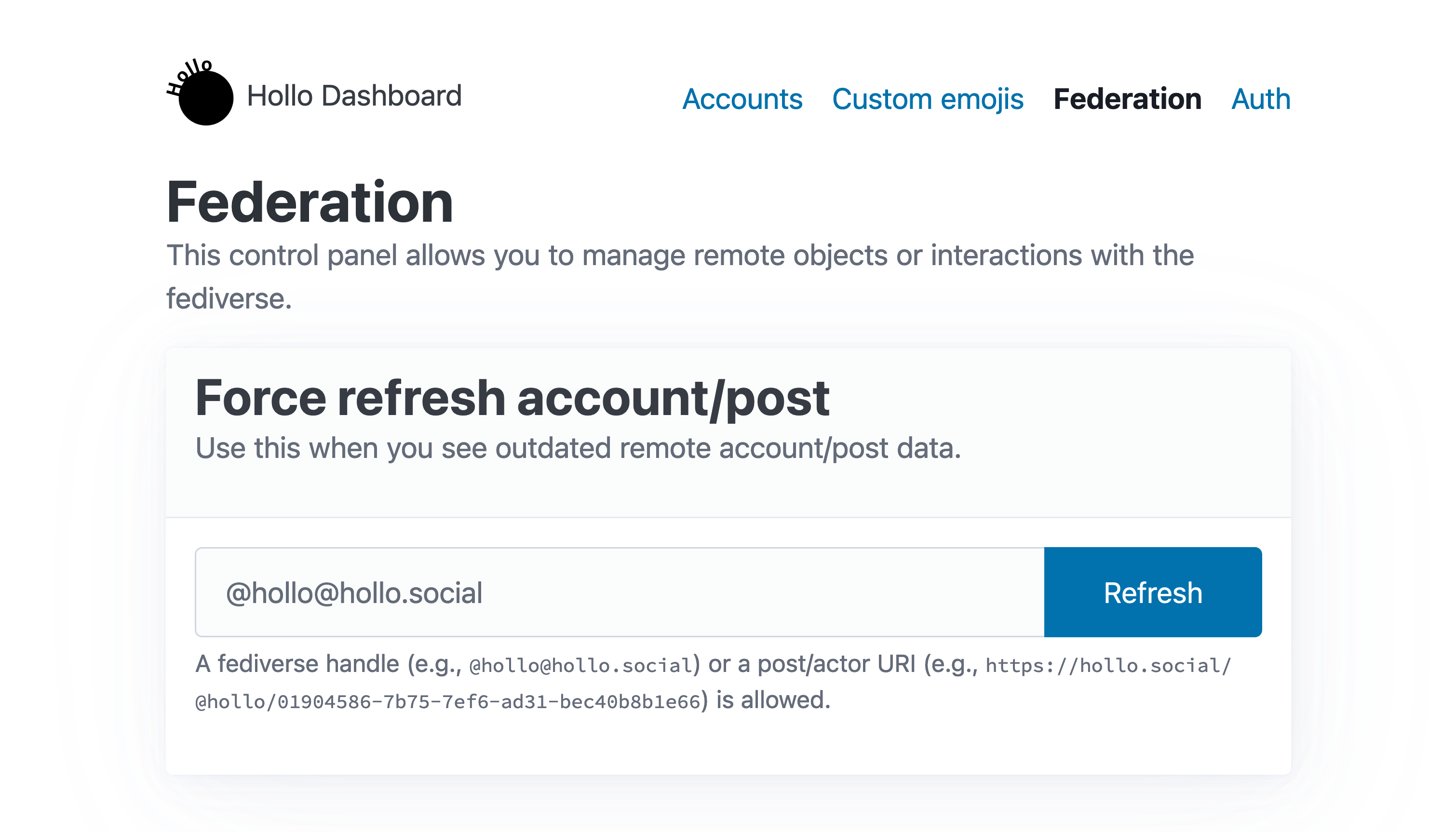Click the Hollo logo icon
1456x832 pixels.
point(201,94)
